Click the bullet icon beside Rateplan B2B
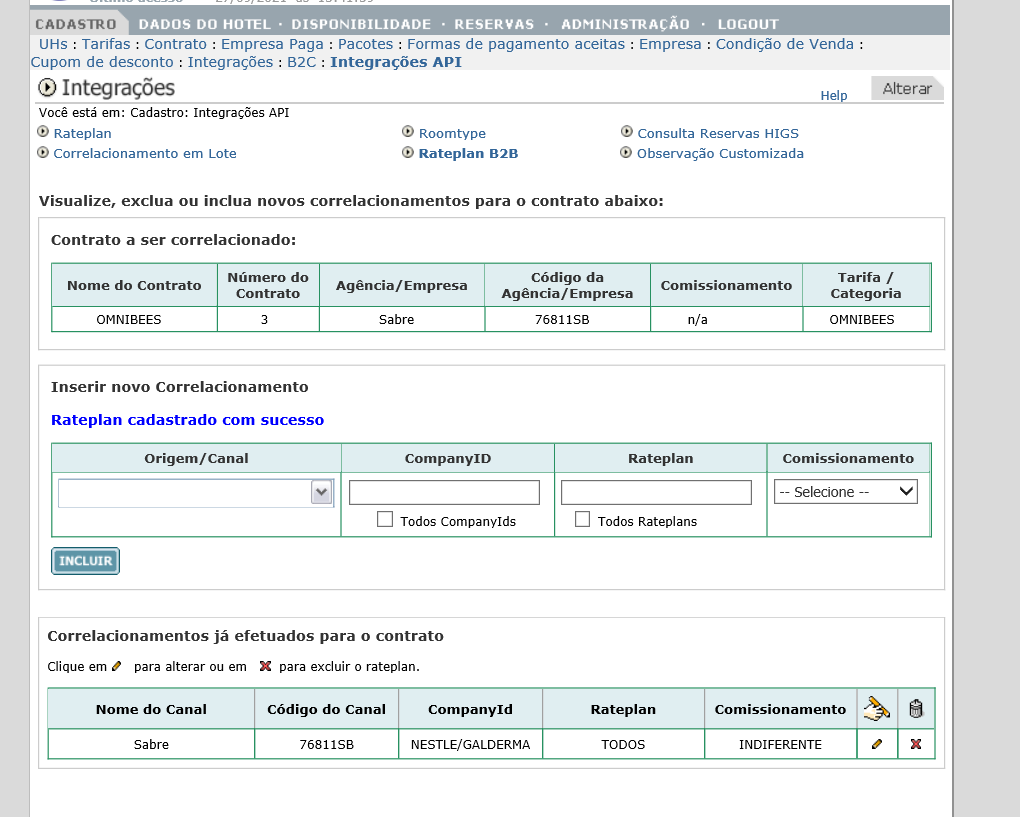 (408, 153)
